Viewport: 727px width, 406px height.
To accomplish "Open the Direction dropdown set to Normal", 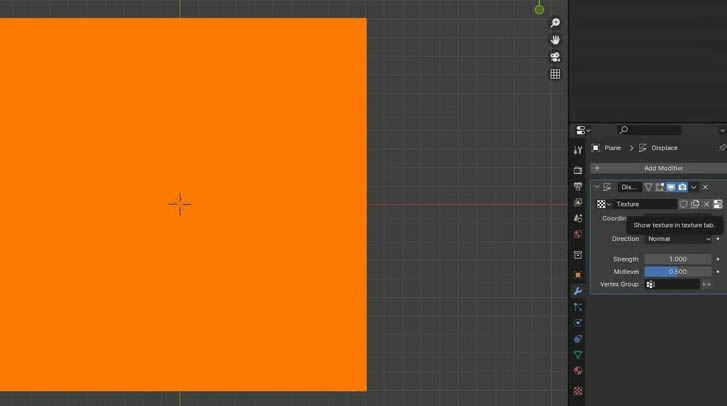I will pos(678,239).
